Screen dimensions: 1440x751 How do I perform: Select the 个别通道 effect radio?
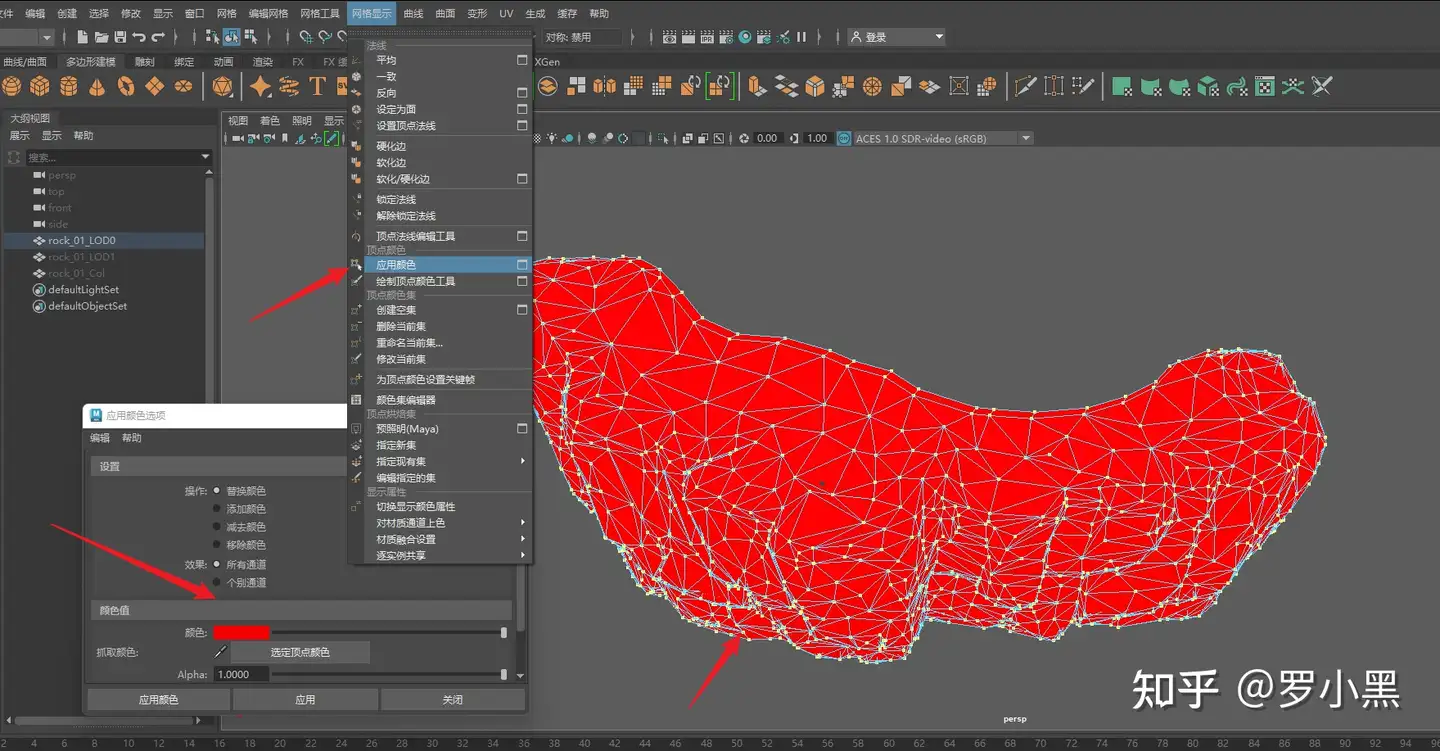tap(217, 582)
